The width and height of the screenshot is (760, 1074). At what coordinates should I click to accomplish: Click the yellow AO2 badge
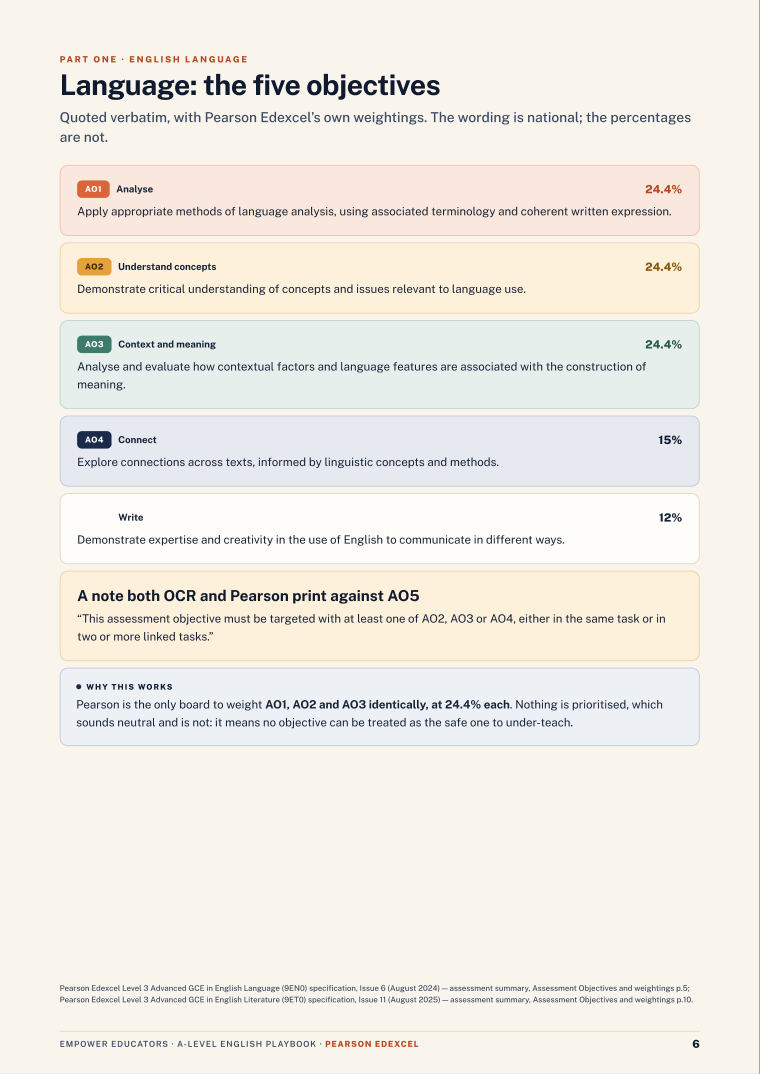(94, 266)
